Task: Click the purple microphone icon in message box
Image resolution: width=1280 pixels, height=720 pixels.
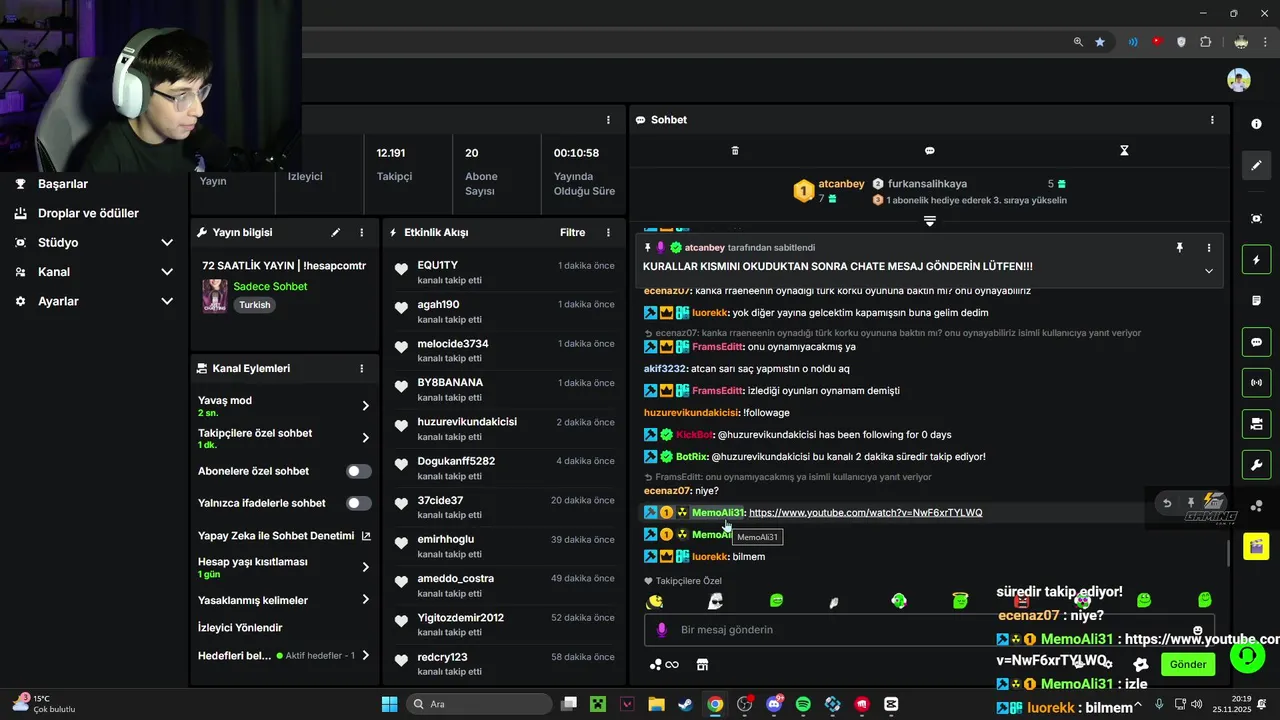Action: 661,630
